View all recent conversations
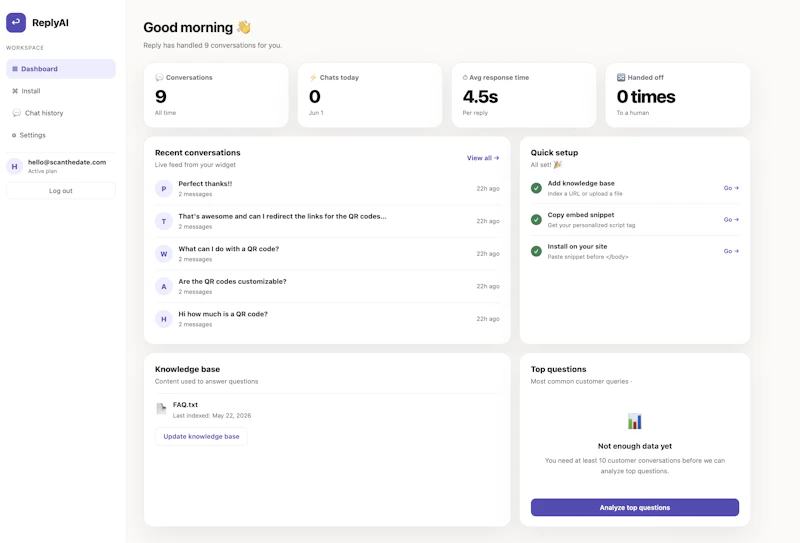 (483, 158)
